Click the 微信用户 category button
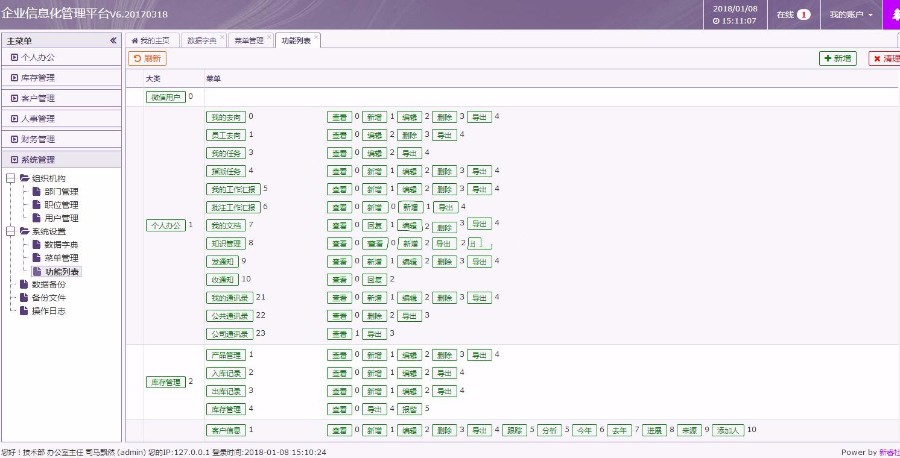 tap(165, 97)
